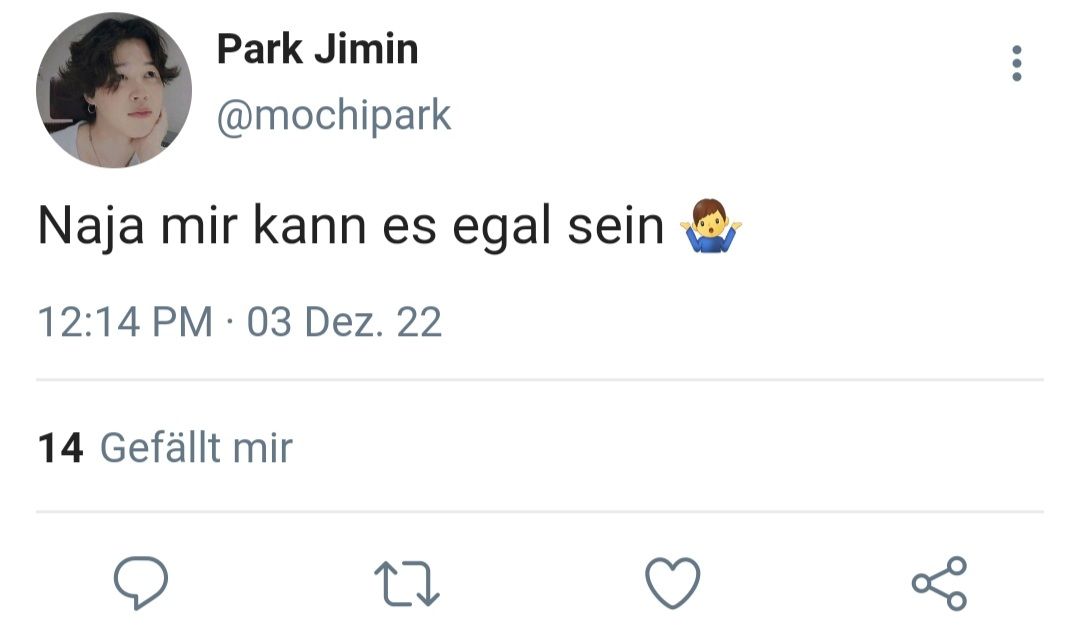Screen dimensions: 1080x642
Task: Open the @mochipark round profile picture
Action: 114,90
